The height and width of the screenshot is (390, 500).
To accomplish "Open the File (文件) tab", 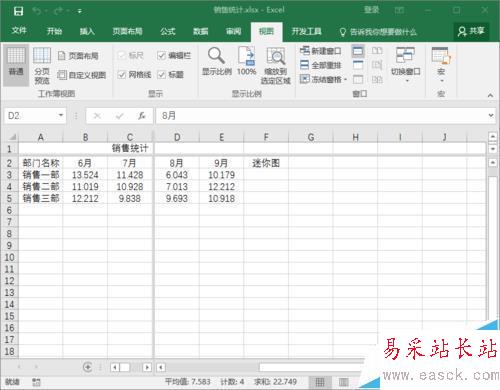I will point(19,31).
